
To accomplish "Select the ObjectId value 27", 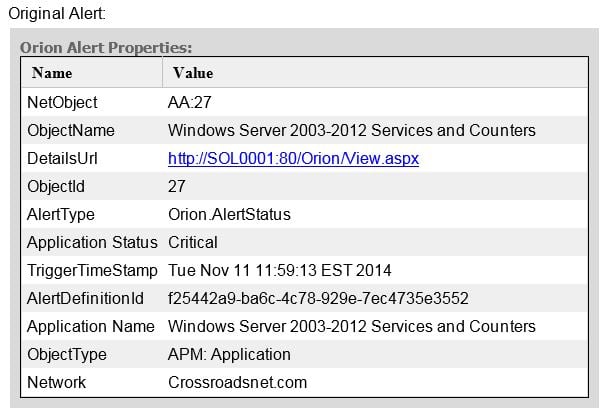I will point(177,187).
